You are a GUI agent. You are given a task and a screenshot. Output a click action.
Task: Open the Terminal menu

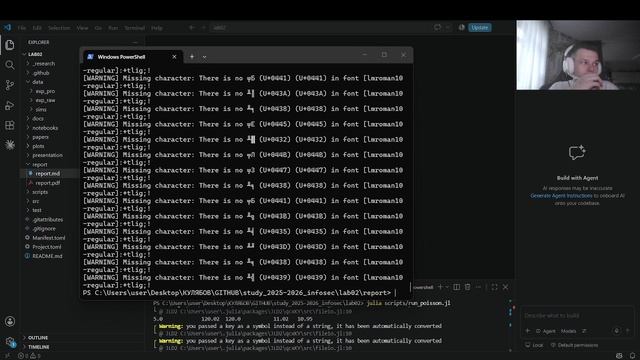tap(135, 28)
